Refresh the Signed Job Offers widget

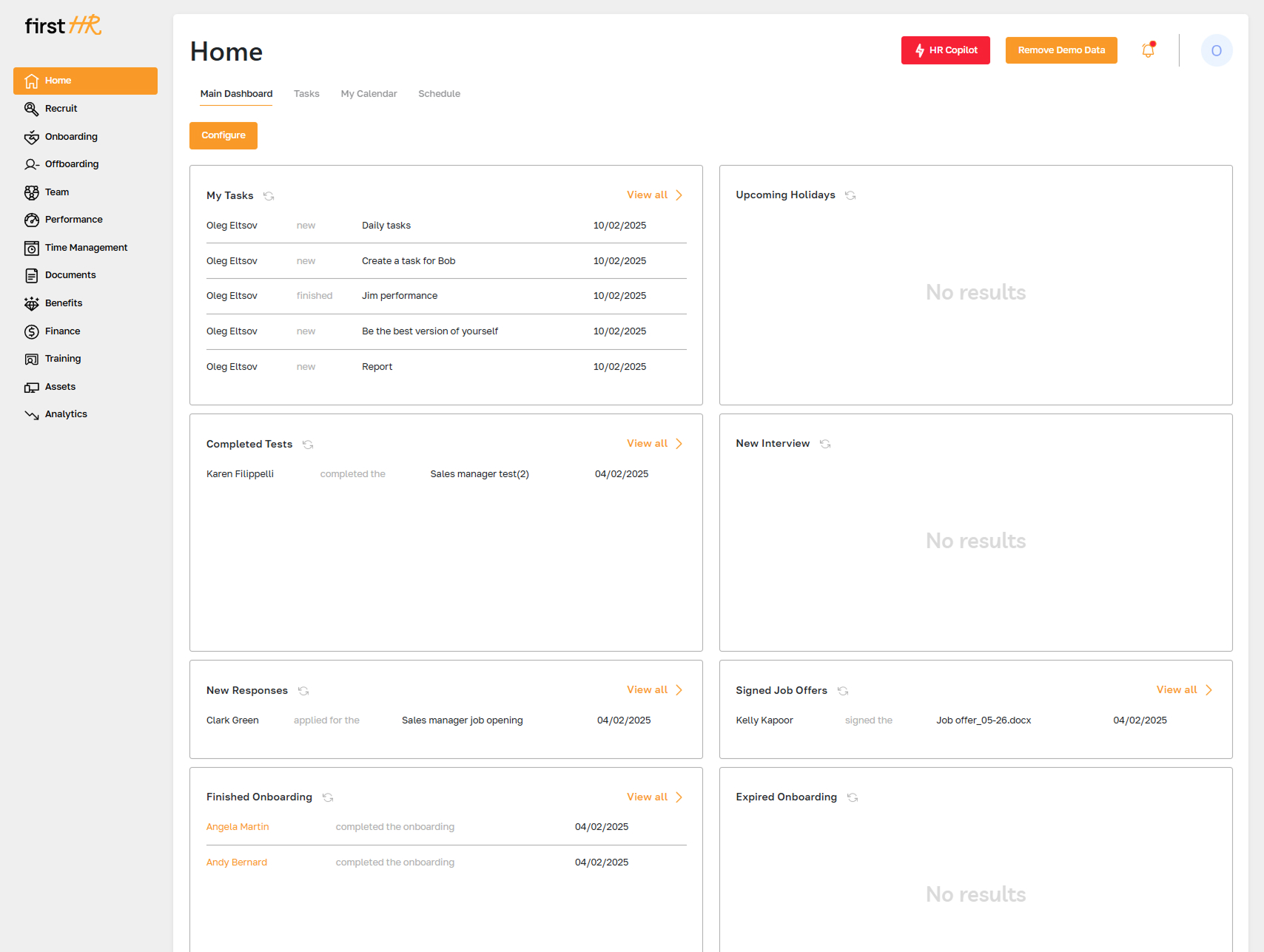click(x=843, y=691)
